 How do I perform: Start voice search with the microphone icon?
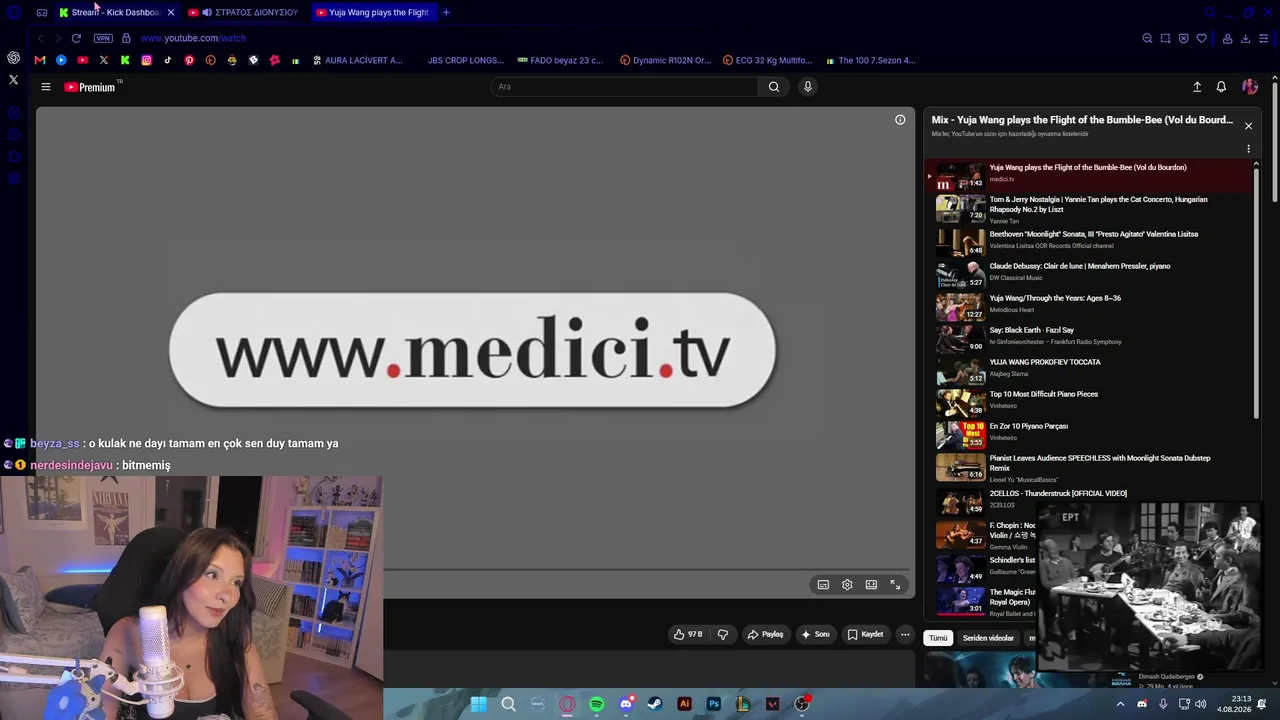tap(808, 87)
